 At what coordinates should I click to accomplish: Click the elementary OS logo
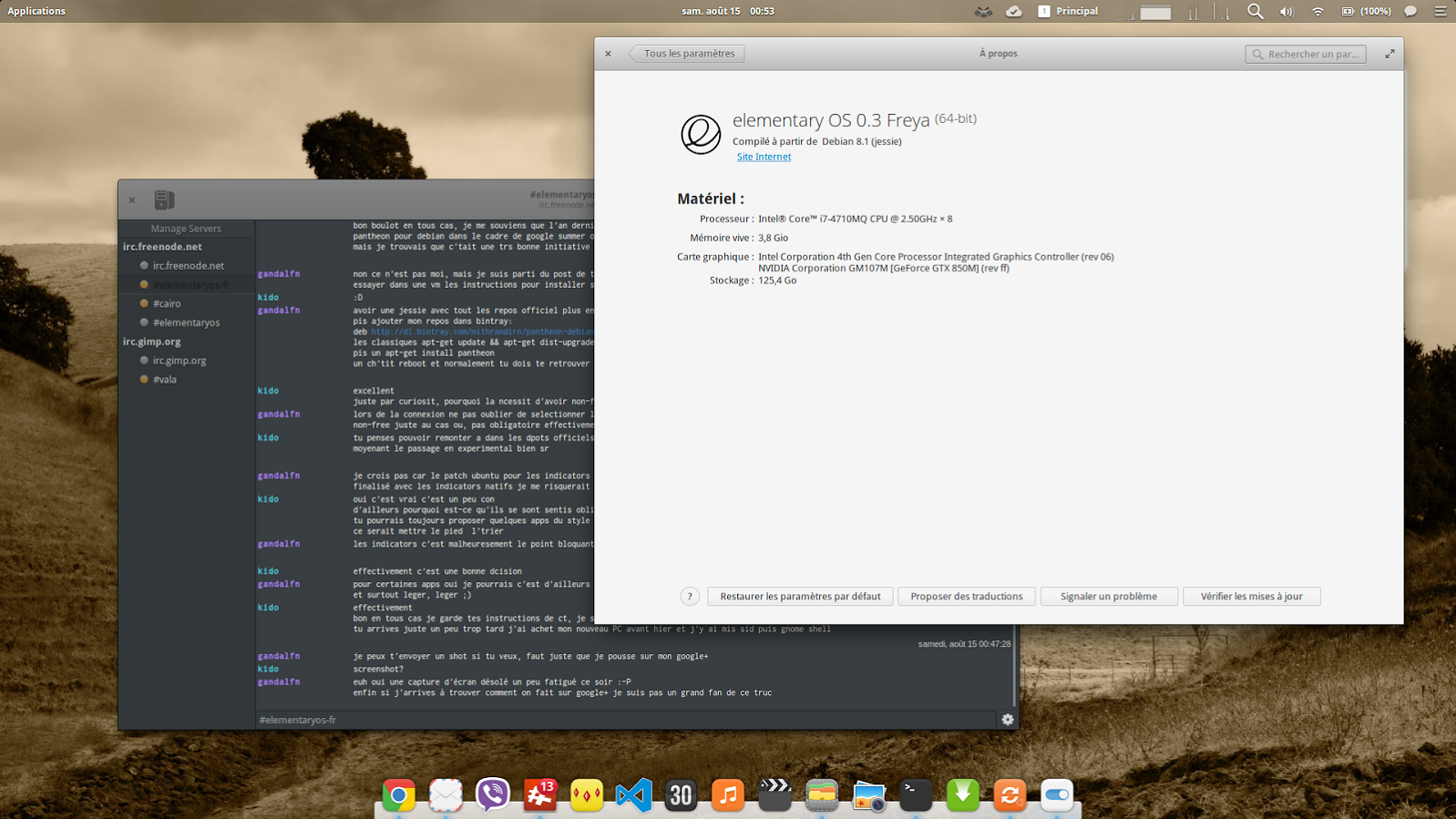coord(701,135)
